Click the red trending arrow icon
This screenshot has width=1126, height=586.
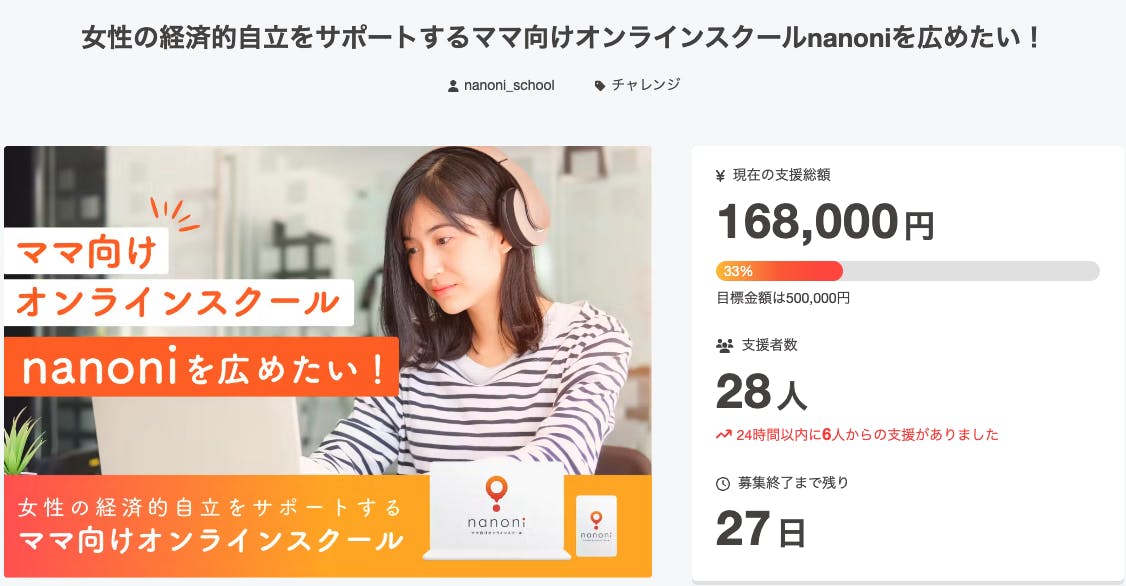tap(723, 435)
